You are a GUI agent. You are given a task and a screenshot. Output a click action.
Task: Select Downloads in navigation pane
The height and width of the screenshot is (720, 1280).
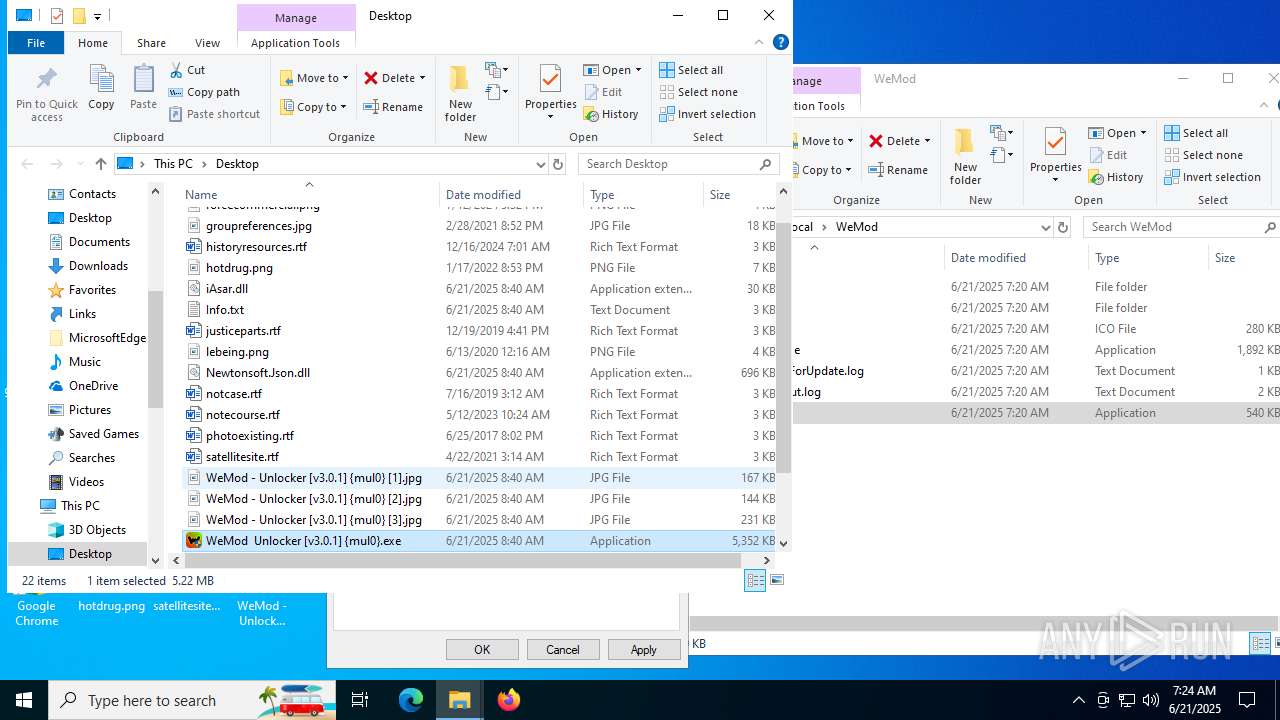pos(98,266)
